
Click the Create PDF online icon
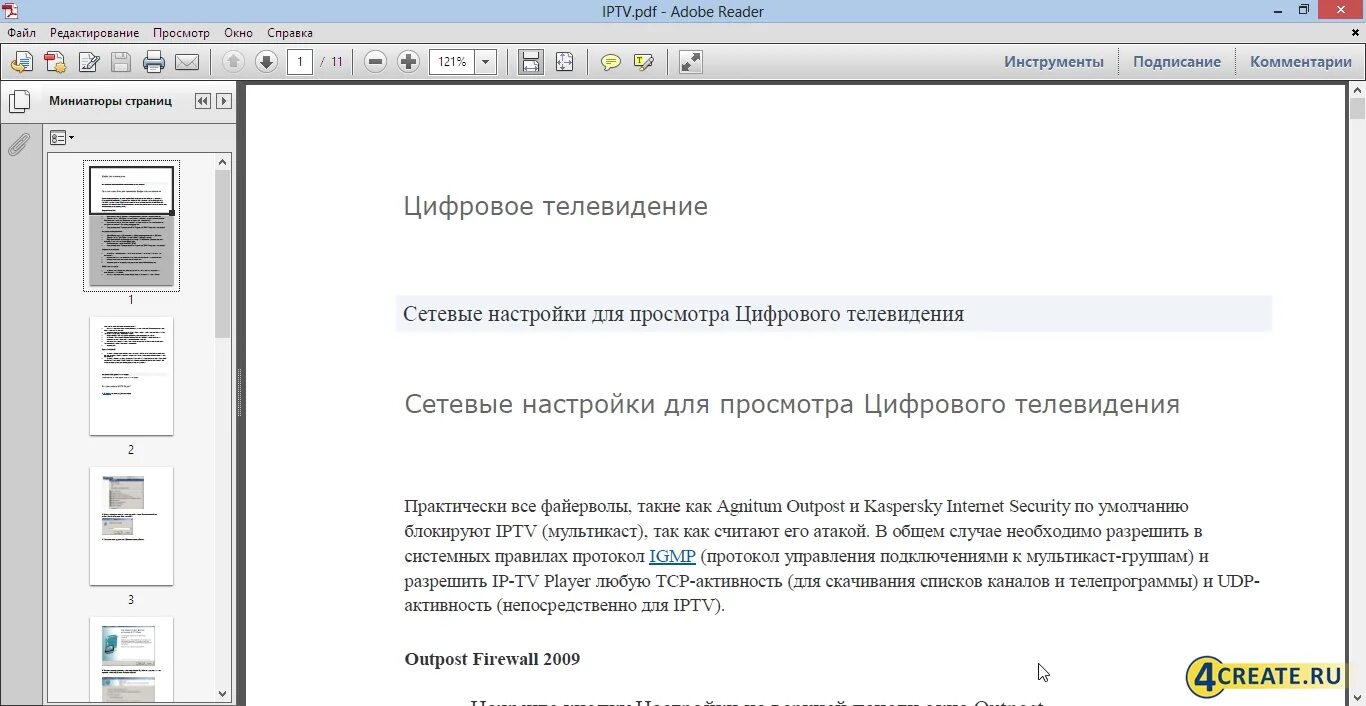pos(55,62)
